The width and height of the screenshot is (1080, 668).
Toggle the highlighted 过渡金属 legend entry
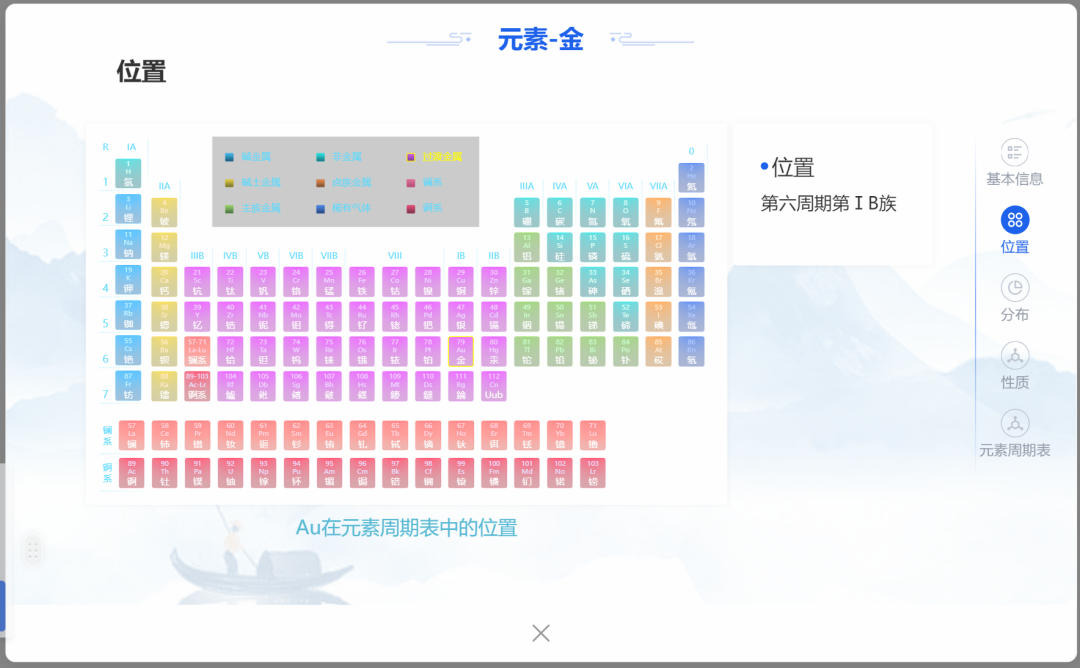[x=410, y=157]
